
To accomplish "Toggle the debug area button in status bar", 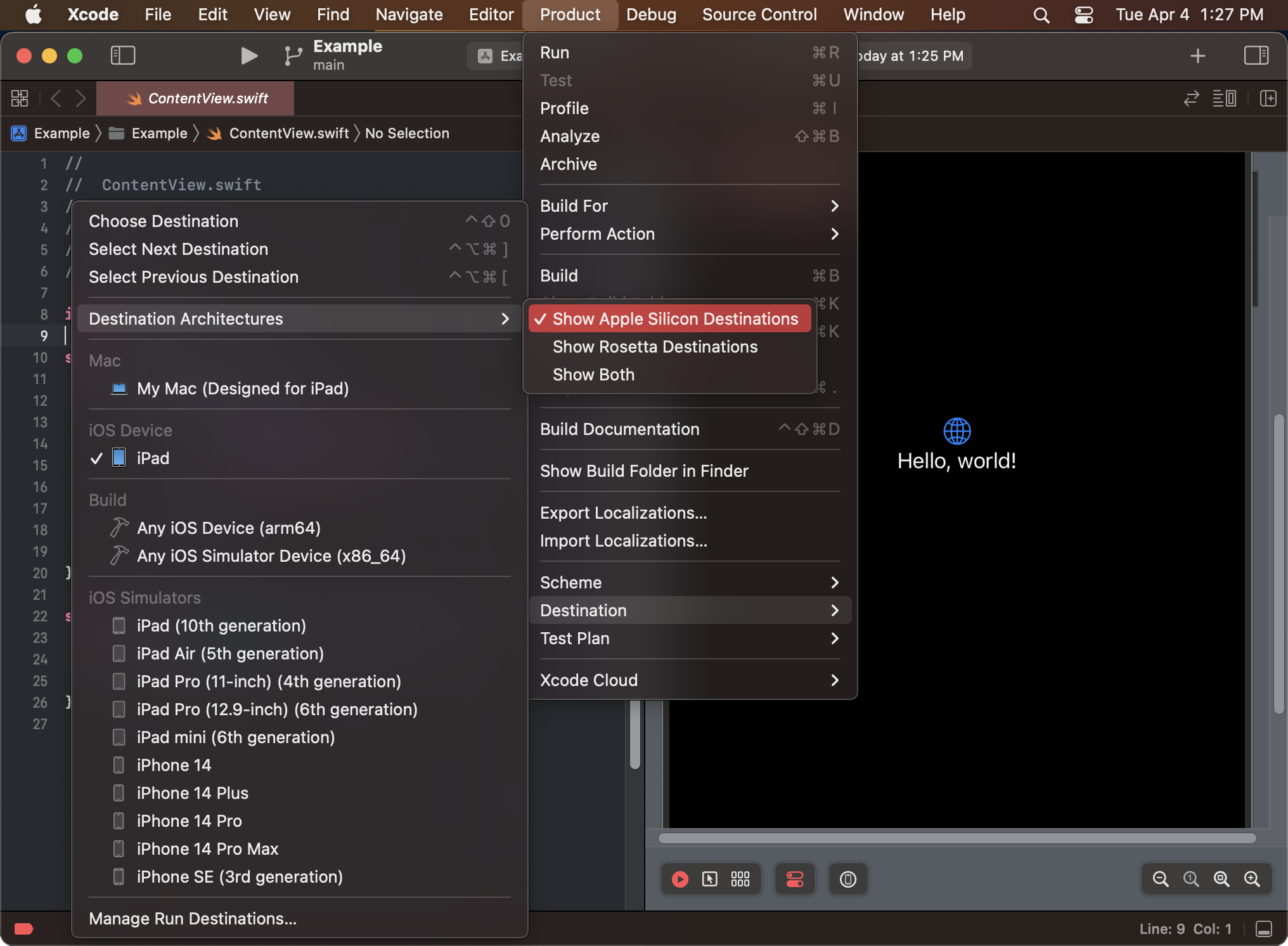I will tap(1263, 929).
